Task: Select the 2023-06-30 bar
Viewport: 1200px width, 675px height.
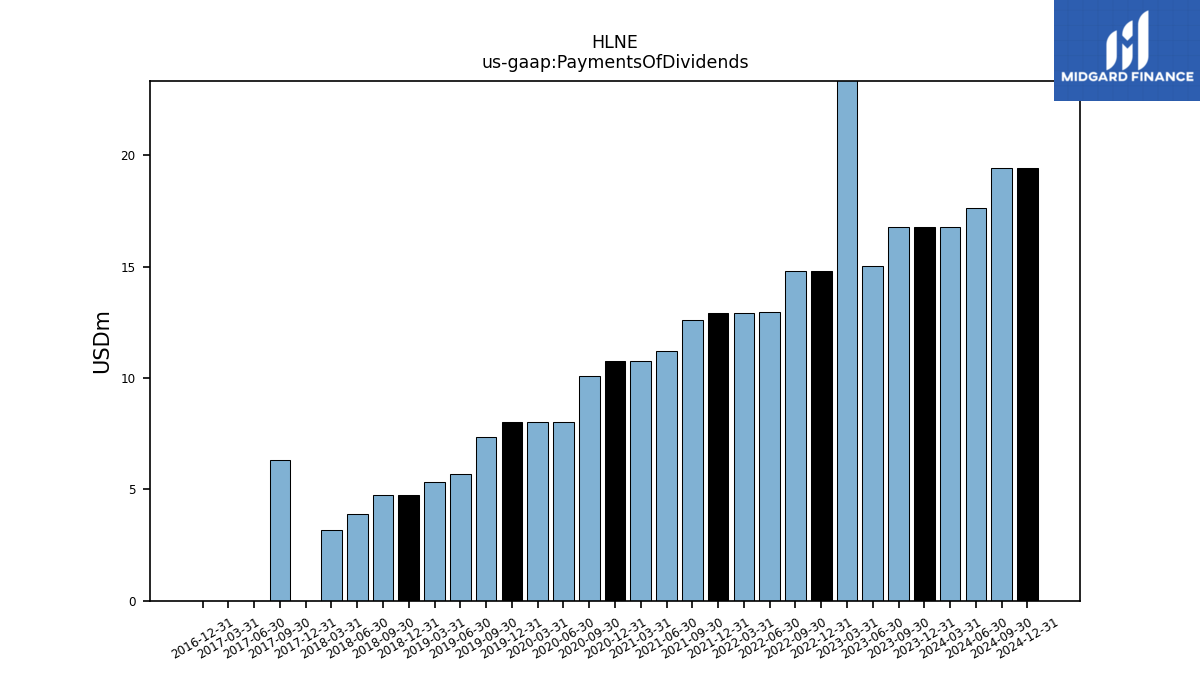Action: click(872, 433)
